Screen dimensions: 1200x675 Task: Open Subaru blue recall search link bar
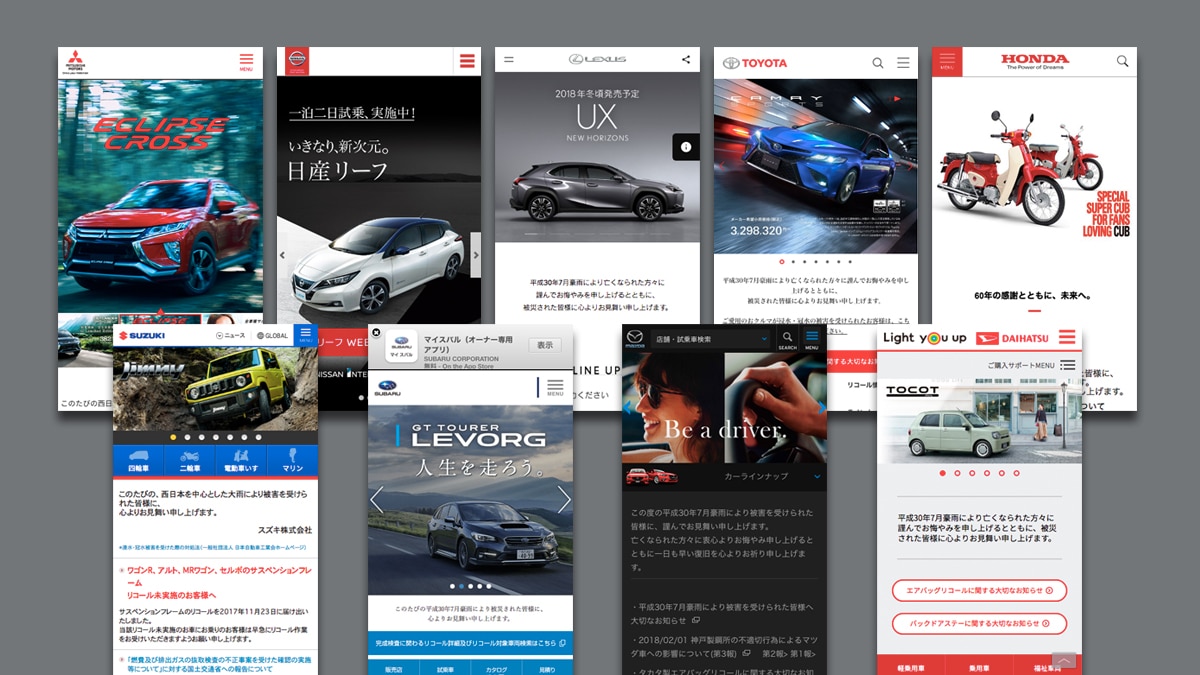point(470,643)
